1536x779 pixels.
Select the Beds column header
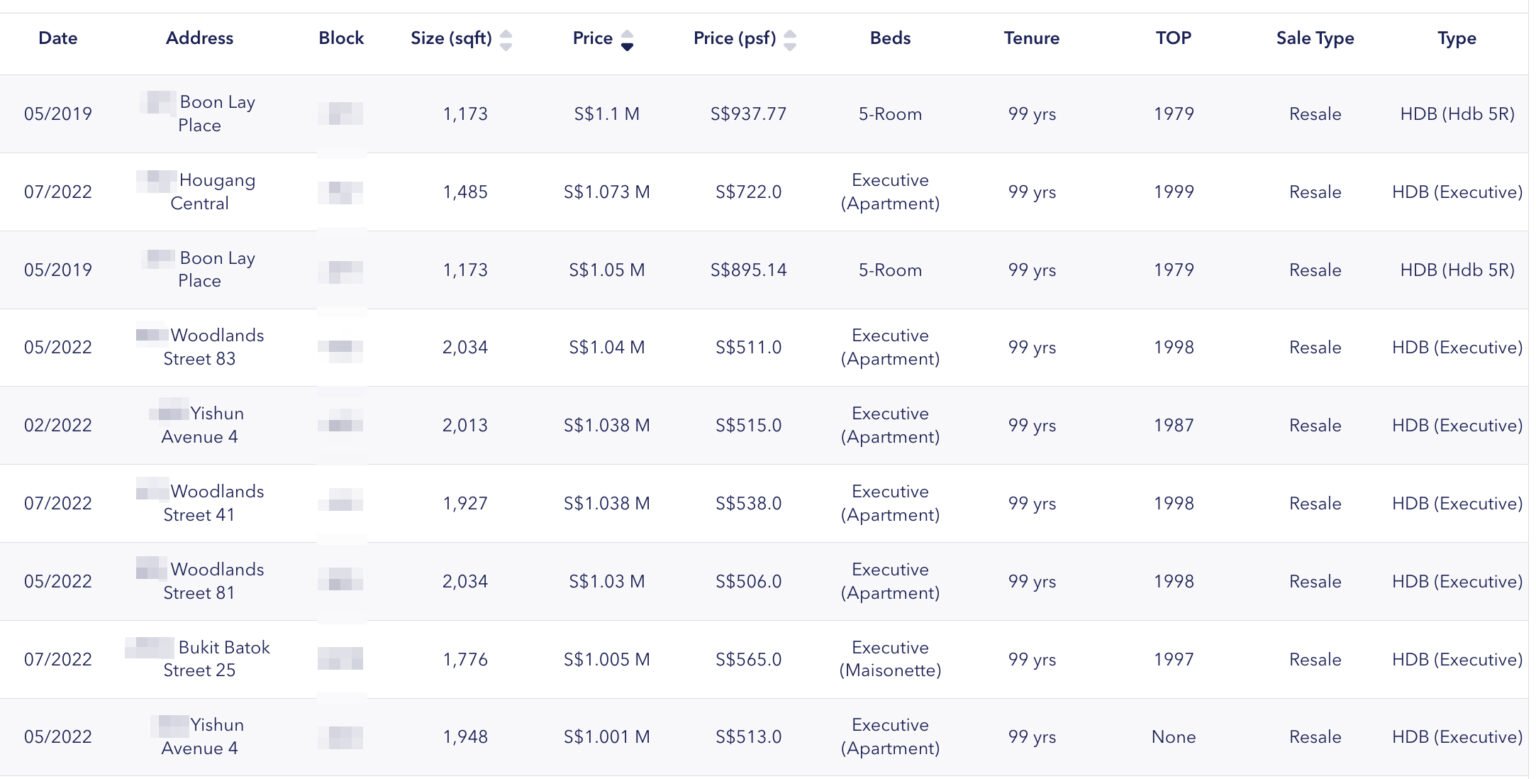pyautogui.click(x=890, y=38)
